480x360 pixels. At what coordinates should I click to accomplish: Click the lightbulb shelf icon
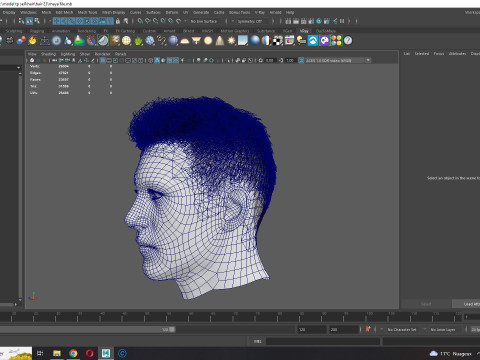pyautogui.click(x=301, y=41)
